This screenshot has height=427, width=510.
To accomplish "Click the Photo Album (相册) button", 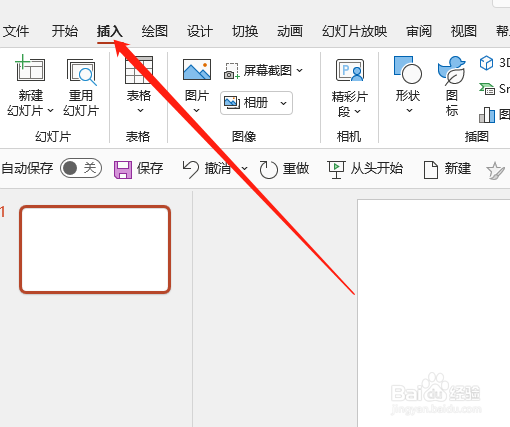I will 256,103.
